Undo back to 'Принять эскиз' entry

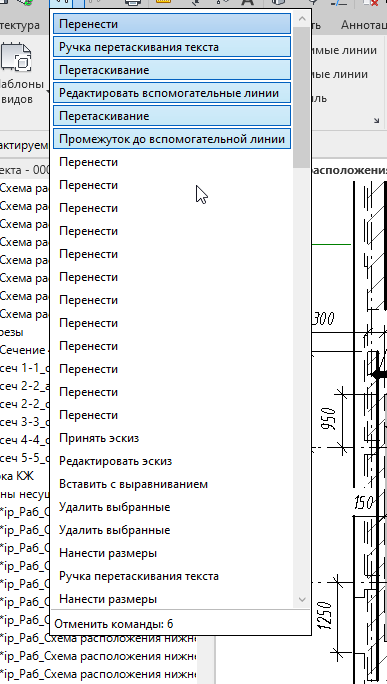pyautogui.click(x=172, y=438)
